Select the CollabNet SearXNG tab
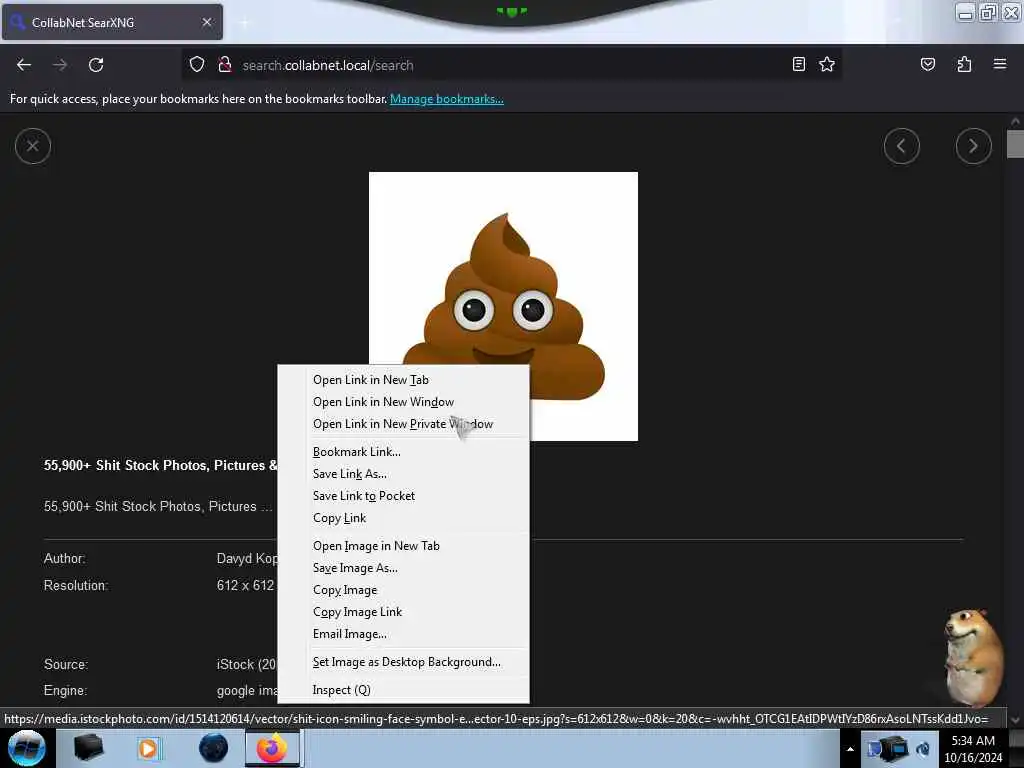Screen dimensions: 1024x768 coord(112,22)
